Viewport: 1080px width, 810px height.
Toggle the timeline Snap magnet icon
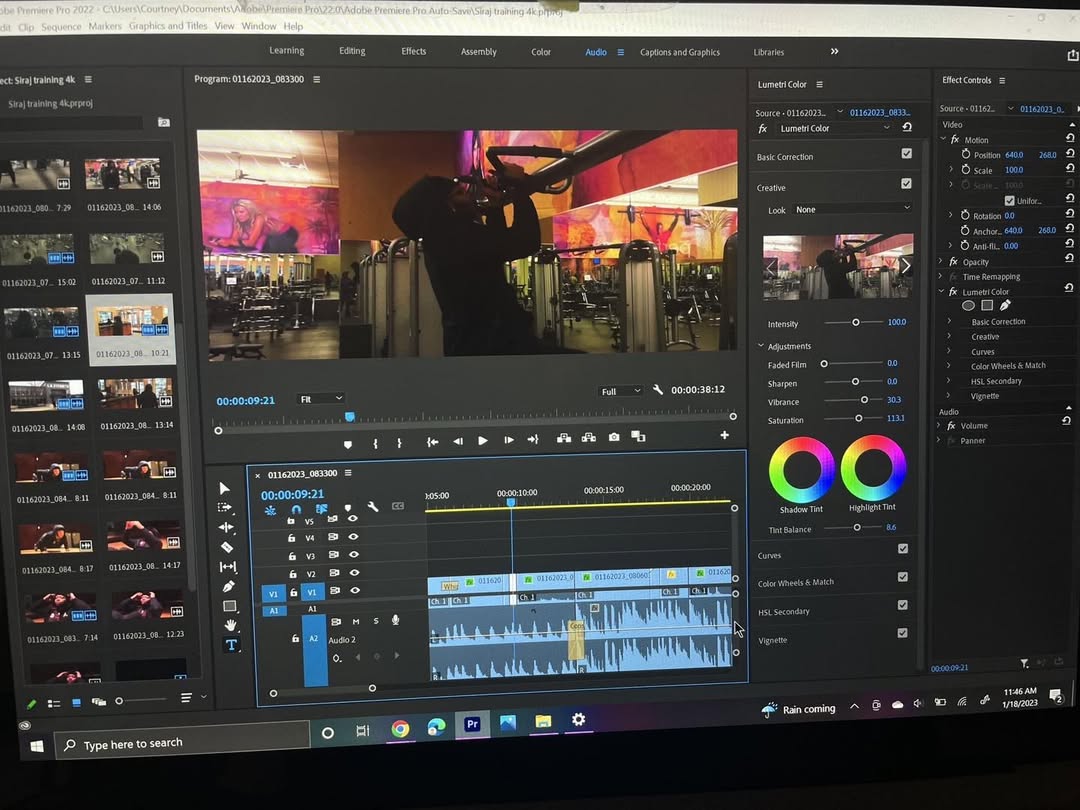[x=296, y=509]
